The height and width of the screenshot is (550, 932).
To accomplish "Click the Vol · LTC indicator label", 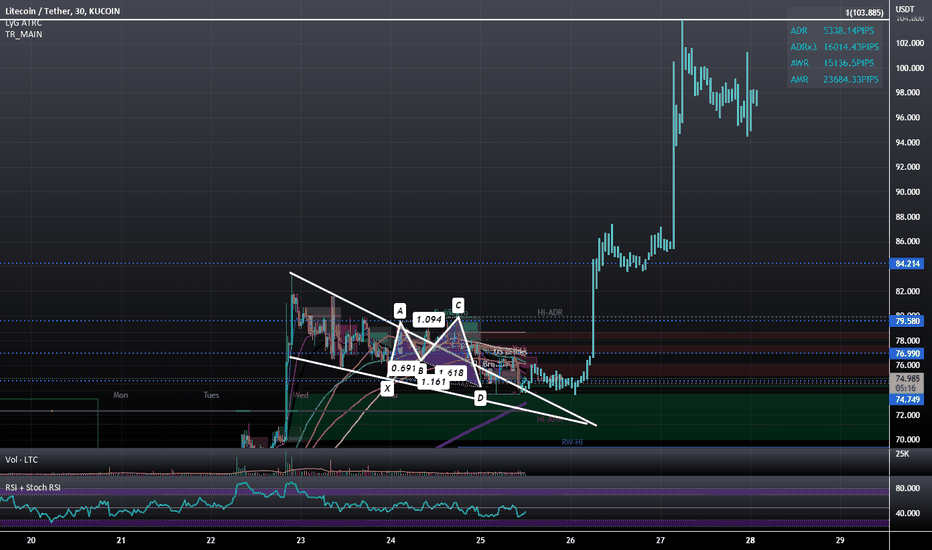I will 21,460.
